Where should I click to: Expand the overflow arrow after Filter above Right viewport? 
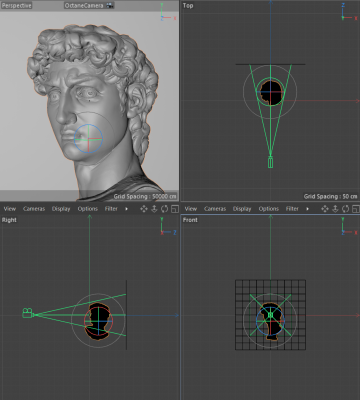[x=126, y=209]
